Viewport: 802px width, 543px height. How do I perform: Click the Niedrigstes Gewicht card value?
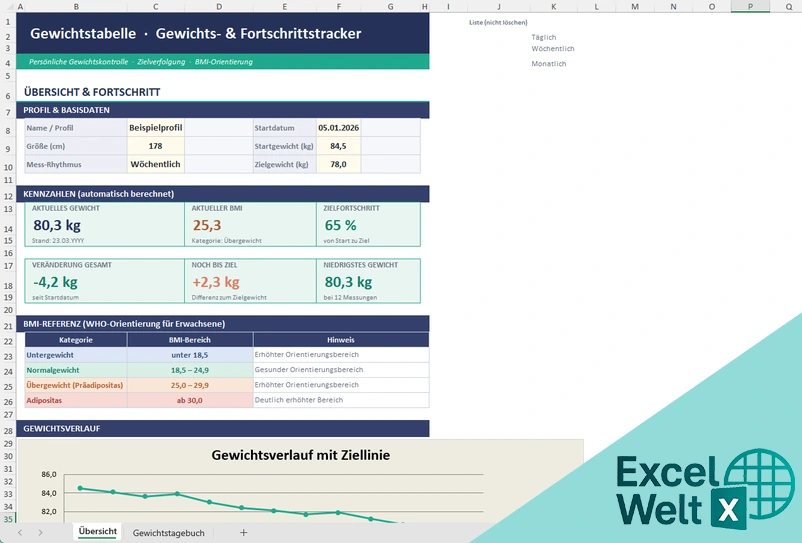(348, 282)
